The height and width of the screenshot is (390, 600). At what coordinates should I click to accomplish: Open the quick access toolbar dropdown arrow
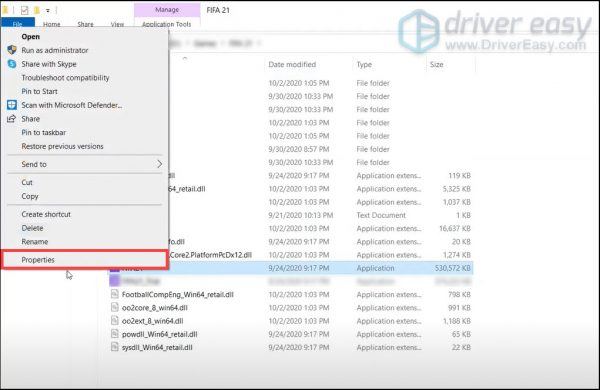(48, 11)
